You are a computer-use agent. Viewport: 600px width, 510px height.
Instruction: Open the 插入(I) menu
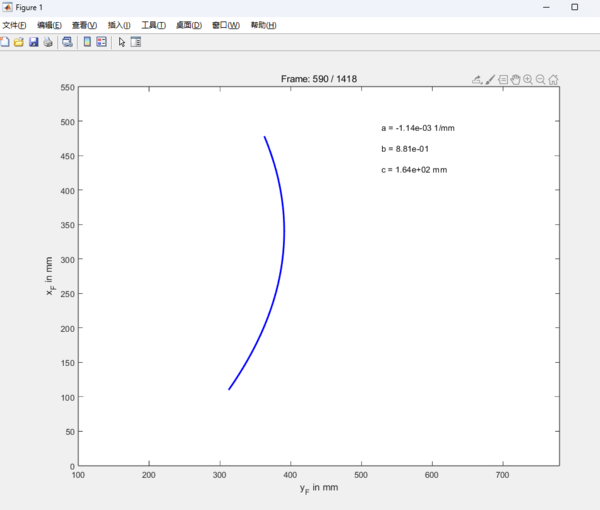[x=118, y=25]
